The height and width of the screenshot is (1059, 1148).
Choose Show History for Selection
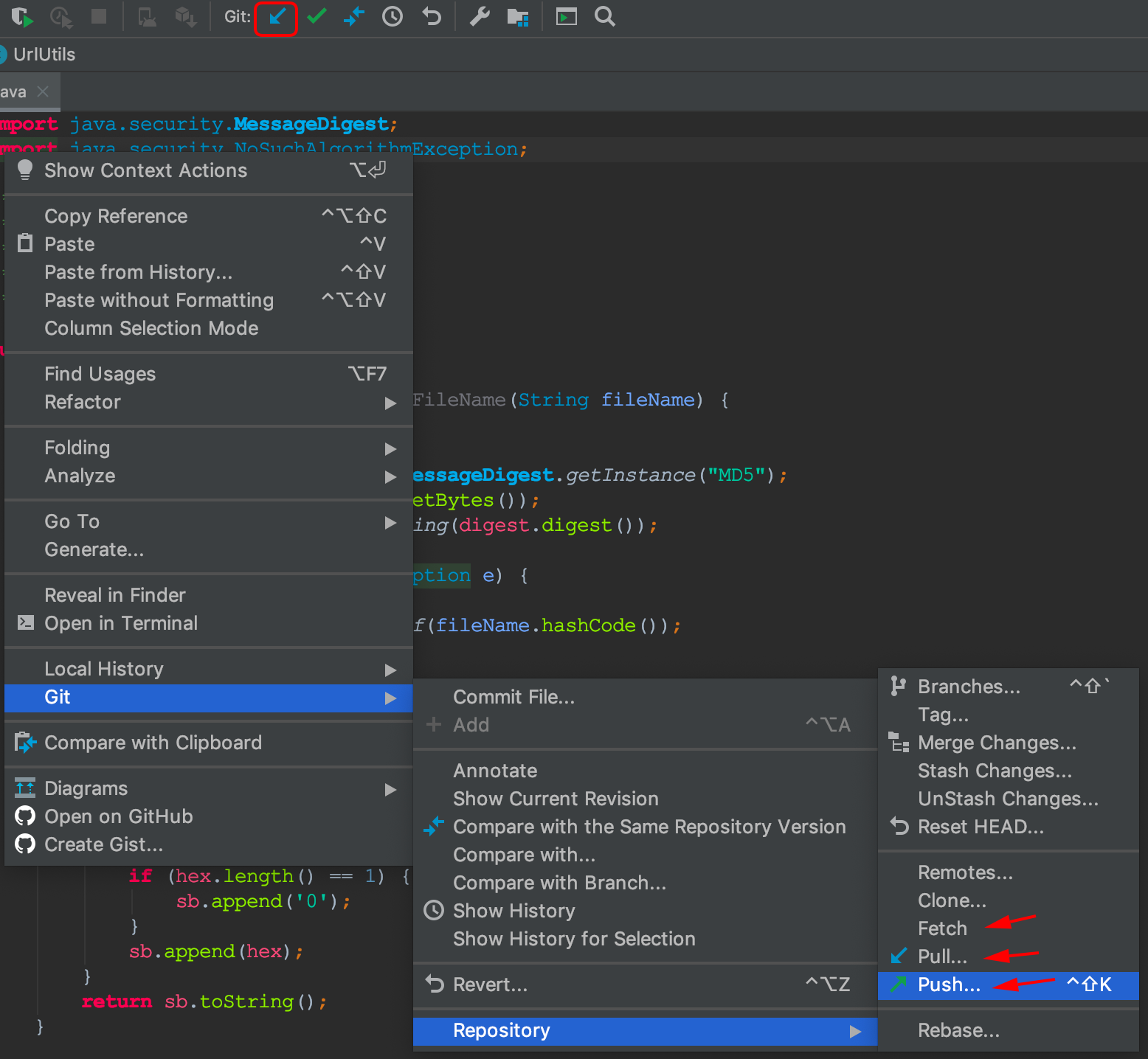[x=645, y=939]
